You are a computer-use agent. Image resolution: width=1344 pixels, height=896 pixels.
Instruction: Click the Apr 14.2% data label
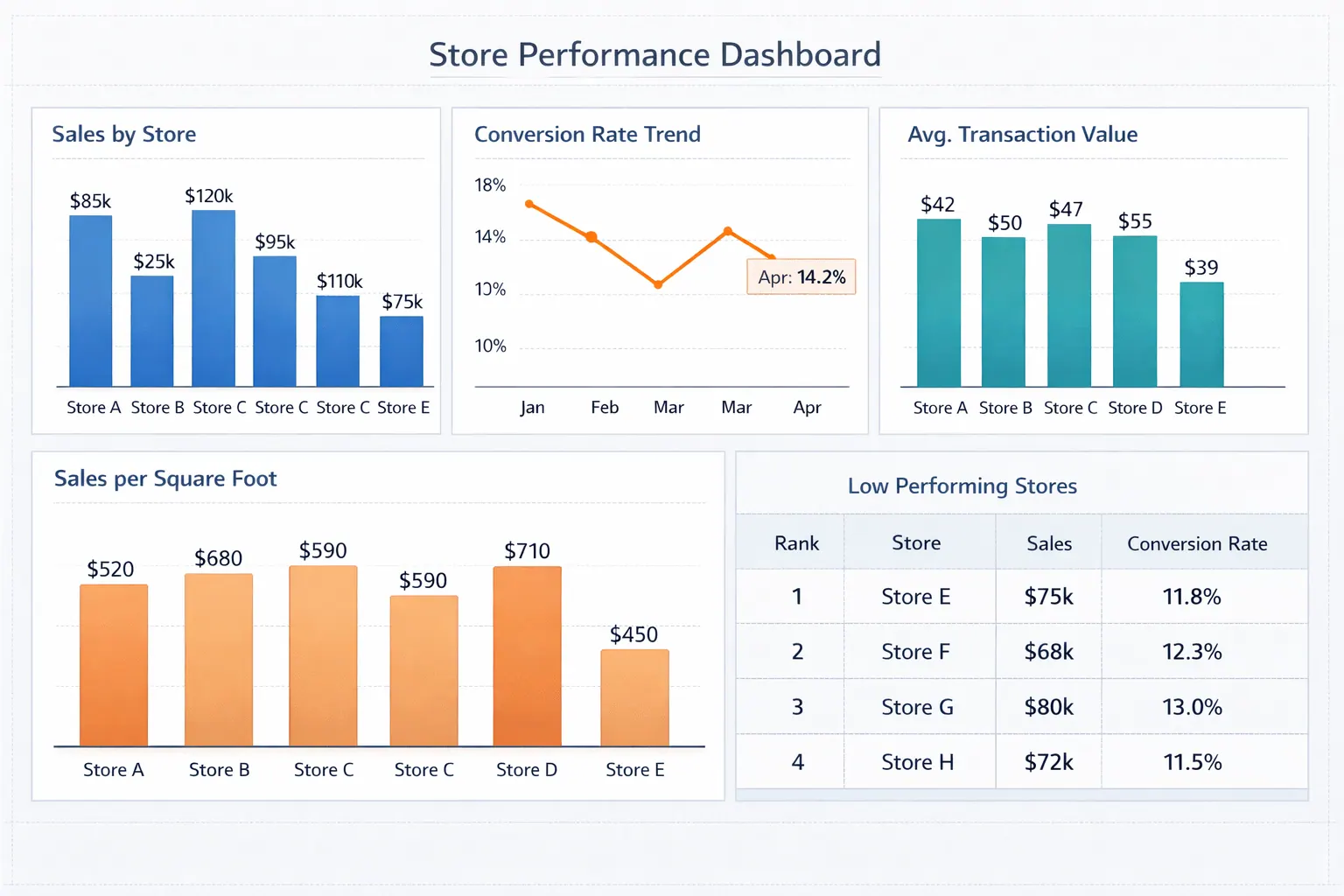click(800, 276)
